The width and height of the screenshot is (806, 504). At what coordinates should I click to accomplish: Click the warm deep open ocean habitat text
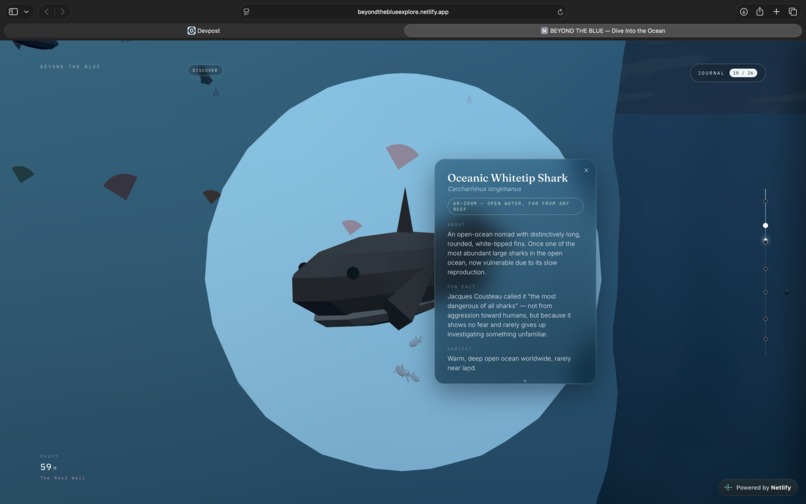[509, 363]
